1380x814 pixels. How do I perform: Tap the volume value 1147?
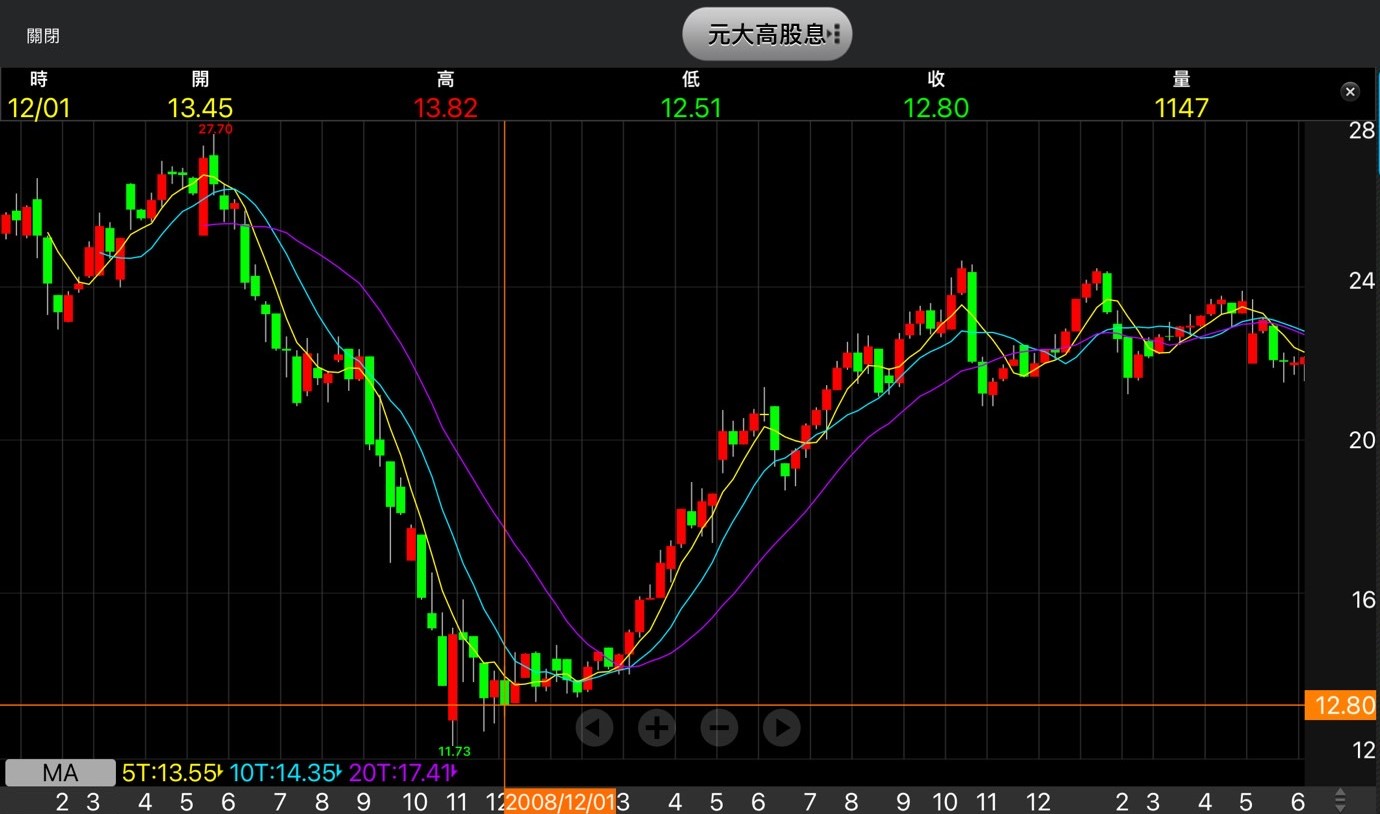tap(1182, 108)
